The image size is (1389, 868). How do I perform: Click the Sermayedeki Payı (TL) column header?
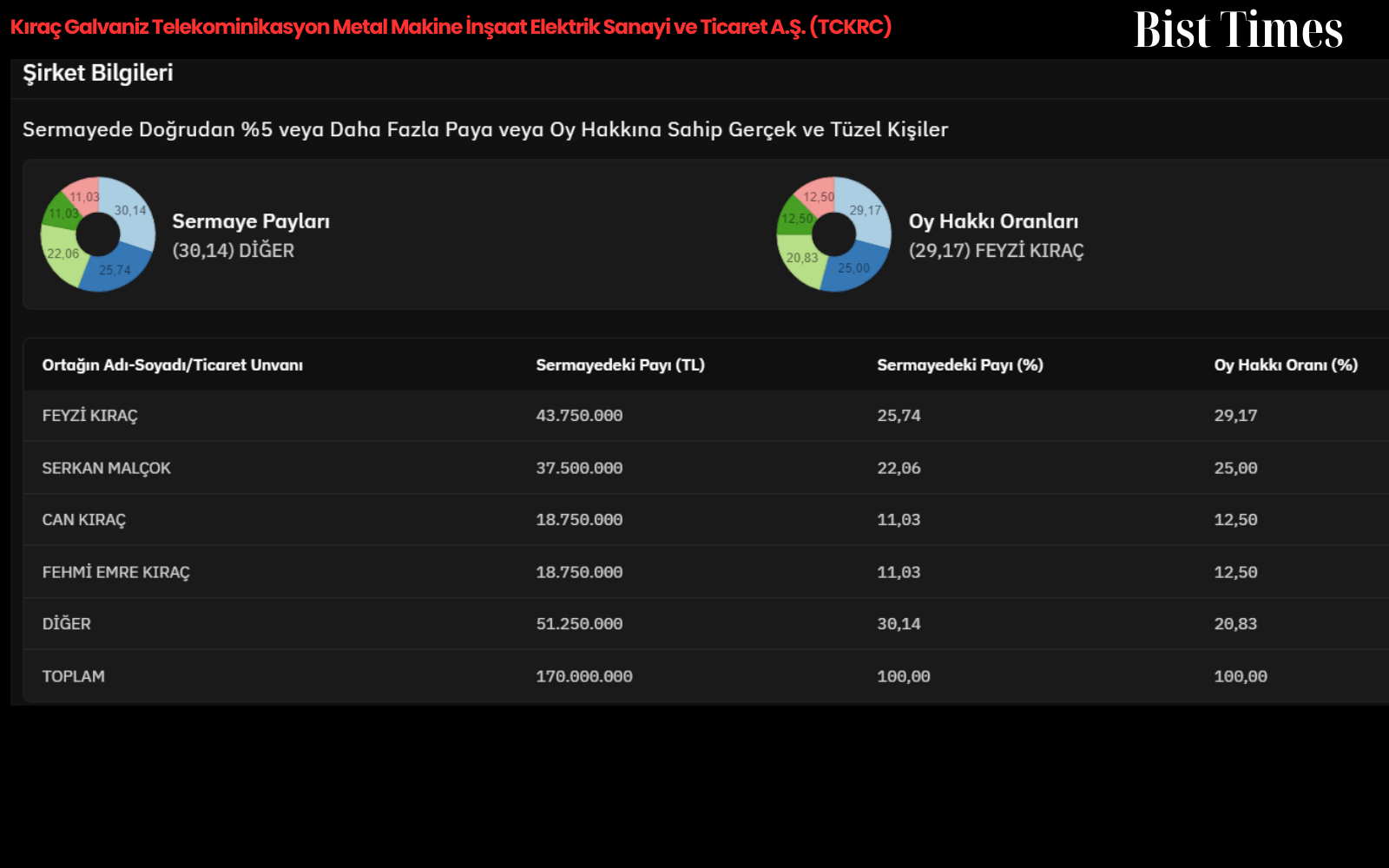click(x=620, y=365)
